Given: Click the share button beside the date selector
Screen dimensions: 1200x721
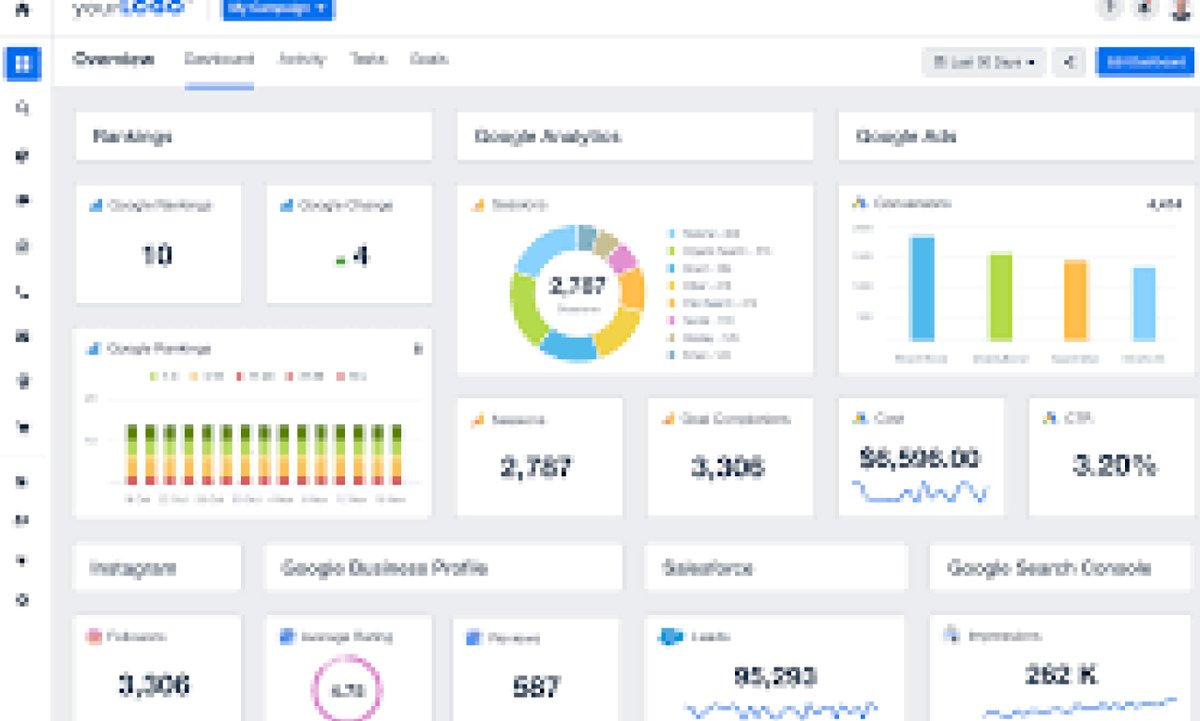Looking at the screenshot, I should [1069, 62].
